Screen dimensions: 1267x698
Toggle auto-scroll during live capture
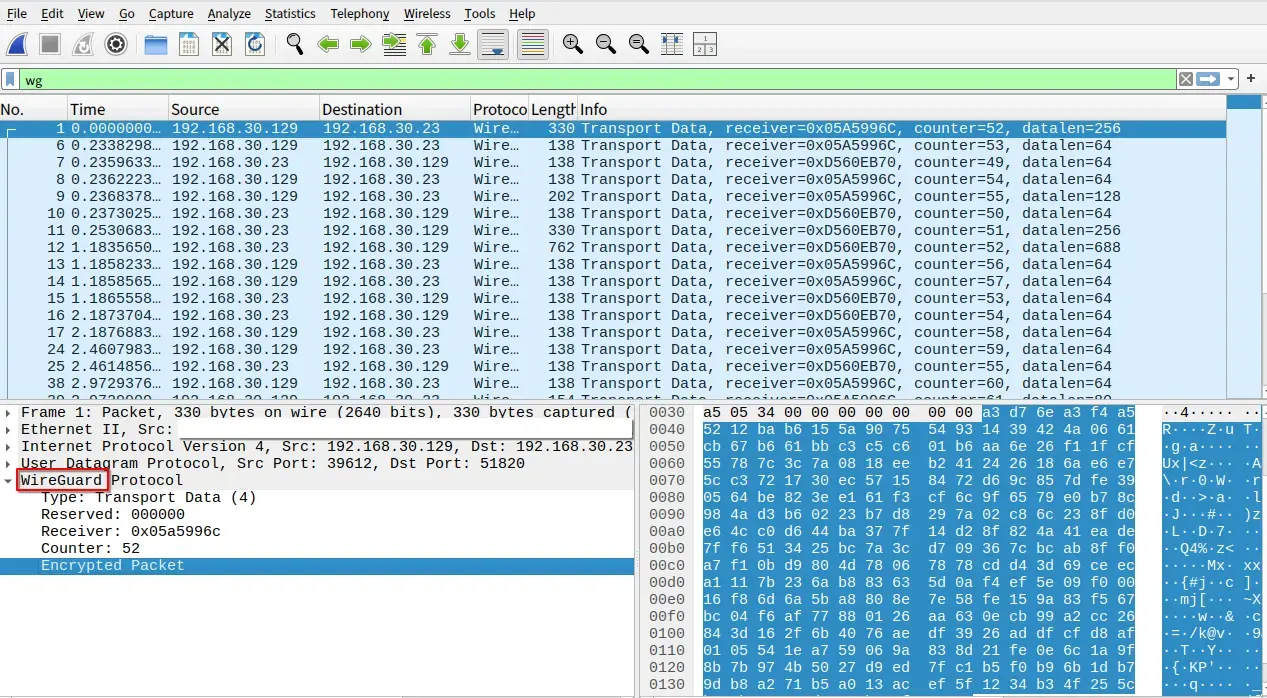493,44
